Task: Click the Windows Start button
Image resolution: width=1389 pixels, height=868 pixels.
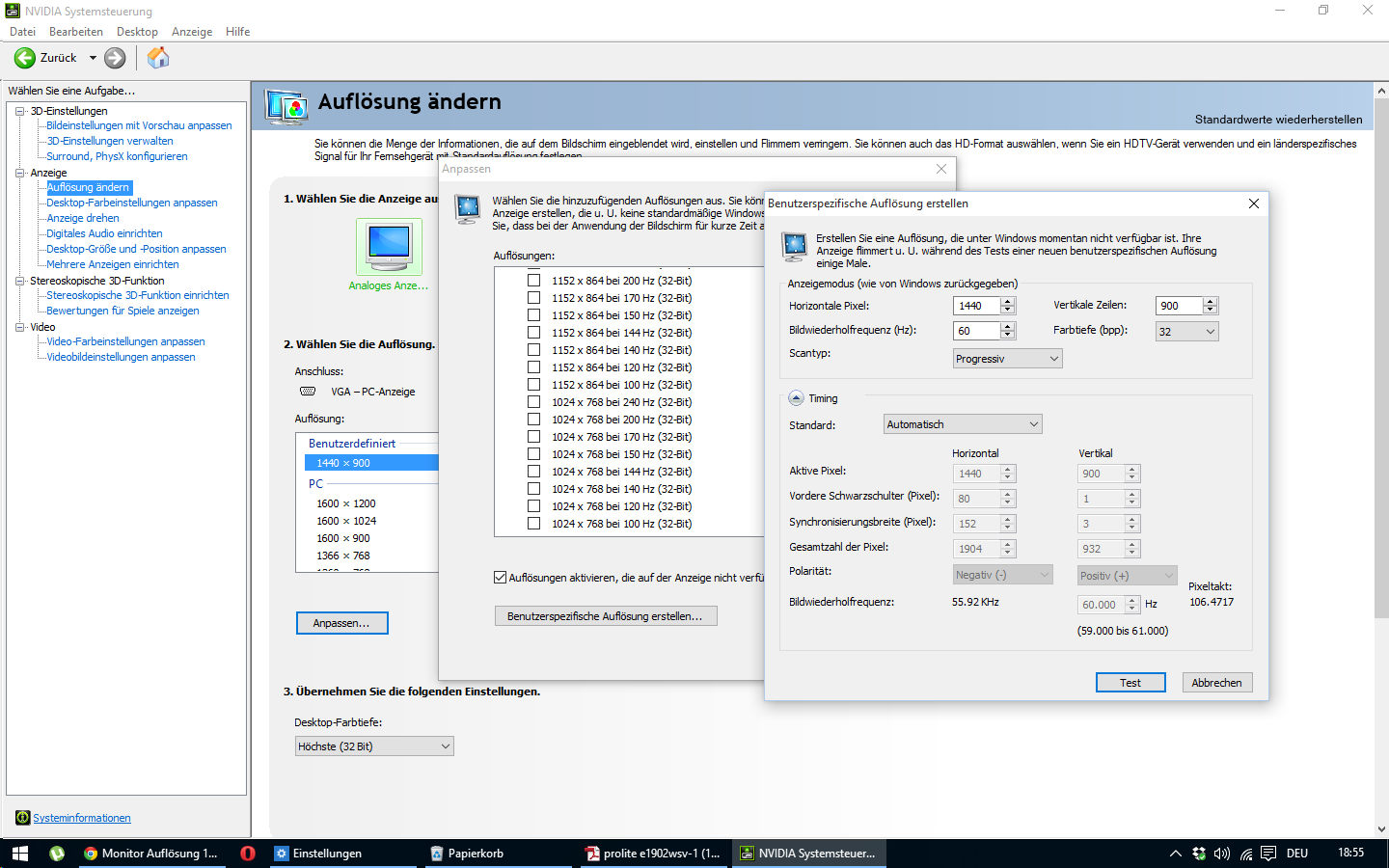Action: click(19, 854)
